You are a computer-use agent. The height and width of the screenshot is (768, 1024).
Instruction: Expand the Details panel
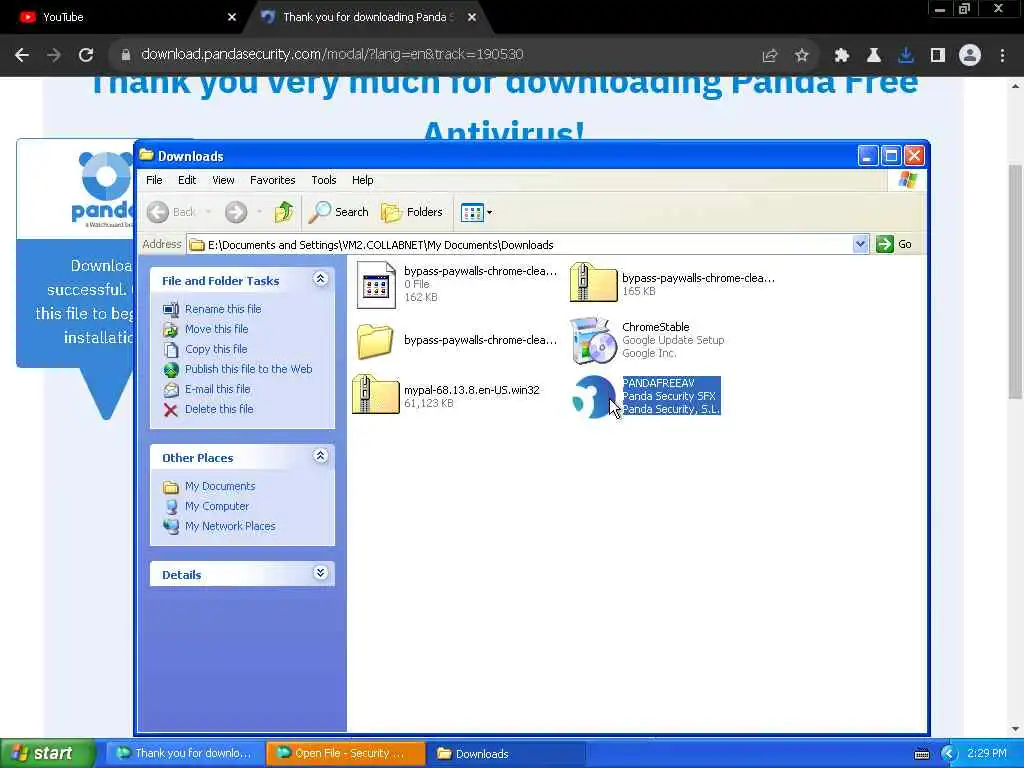(x=320, y=573)
